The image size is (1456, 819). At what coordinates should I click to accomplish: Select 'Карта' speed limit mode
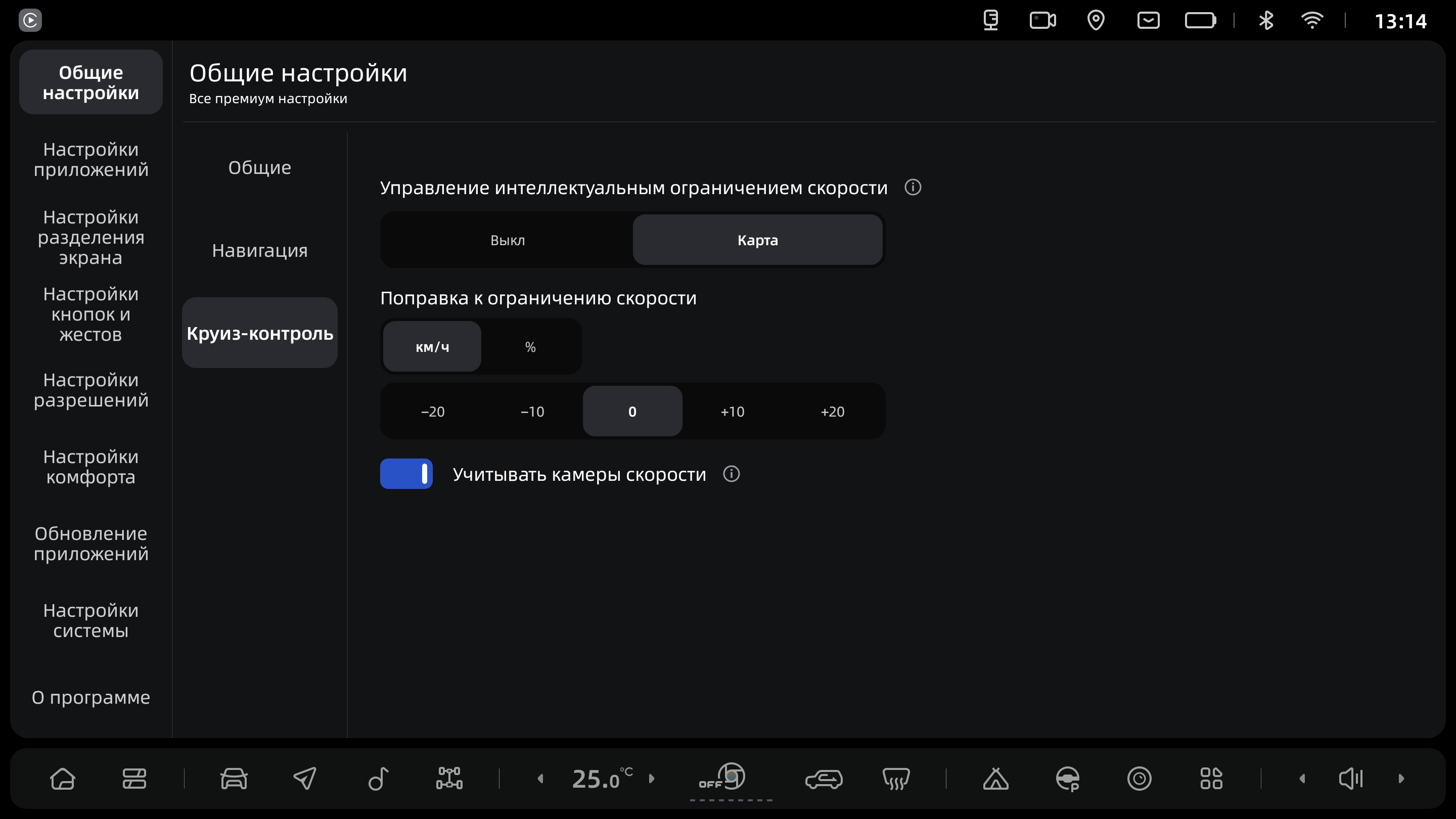[757, 240]
